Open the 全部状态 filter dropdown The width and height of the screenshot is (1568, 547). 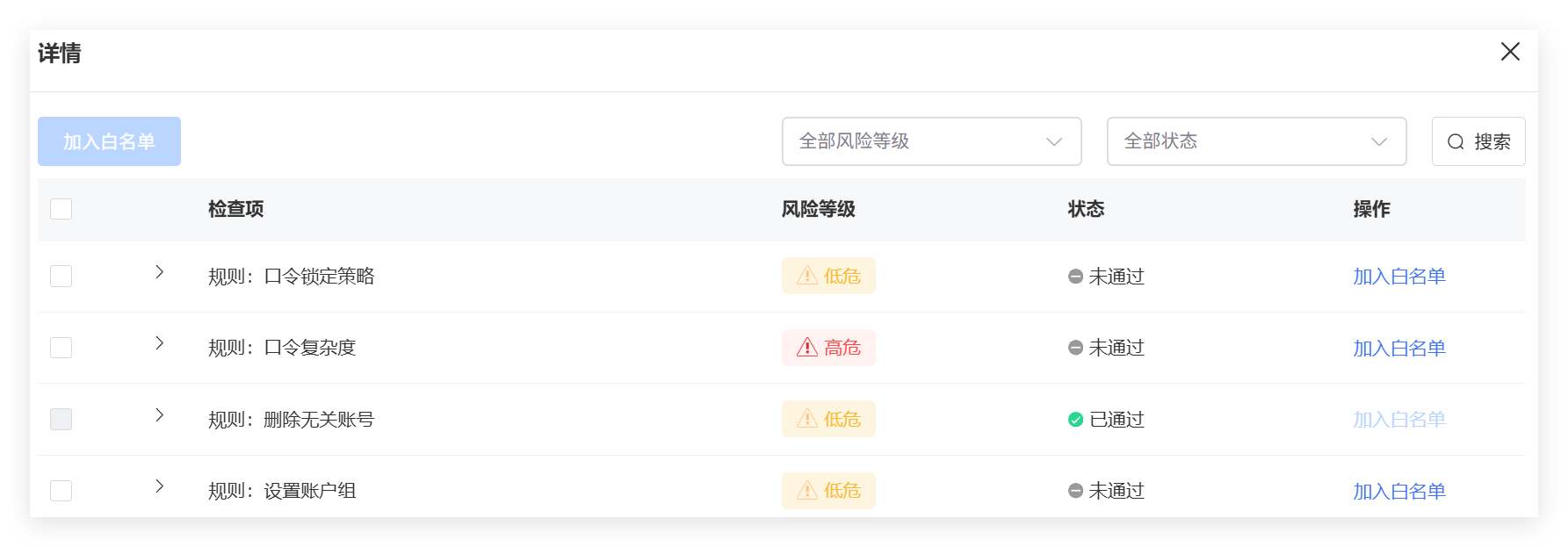tap(1256, 141)
